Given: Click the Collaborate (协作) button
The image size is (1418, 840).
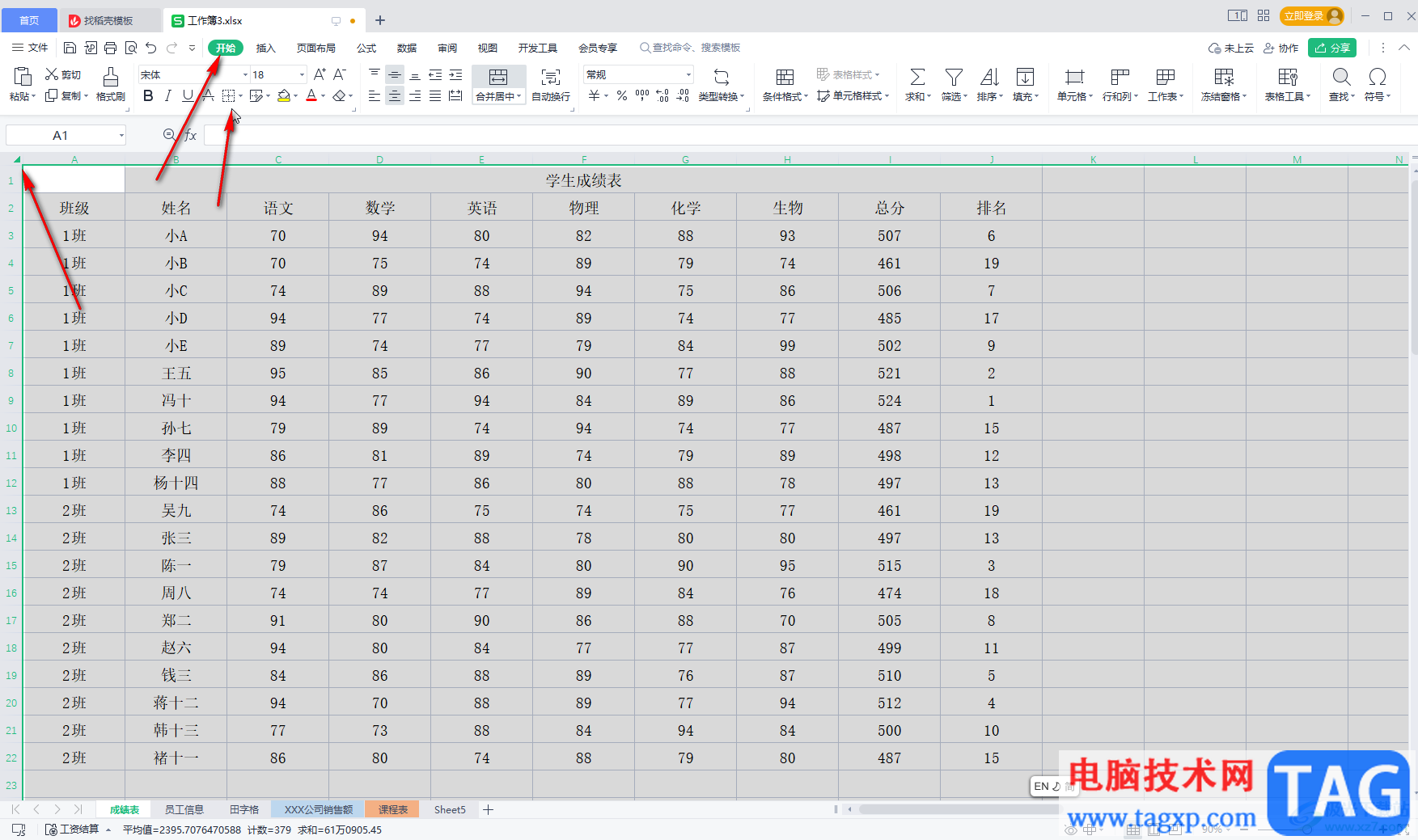Looking at the screenshot, I should tap(1281, 48).
